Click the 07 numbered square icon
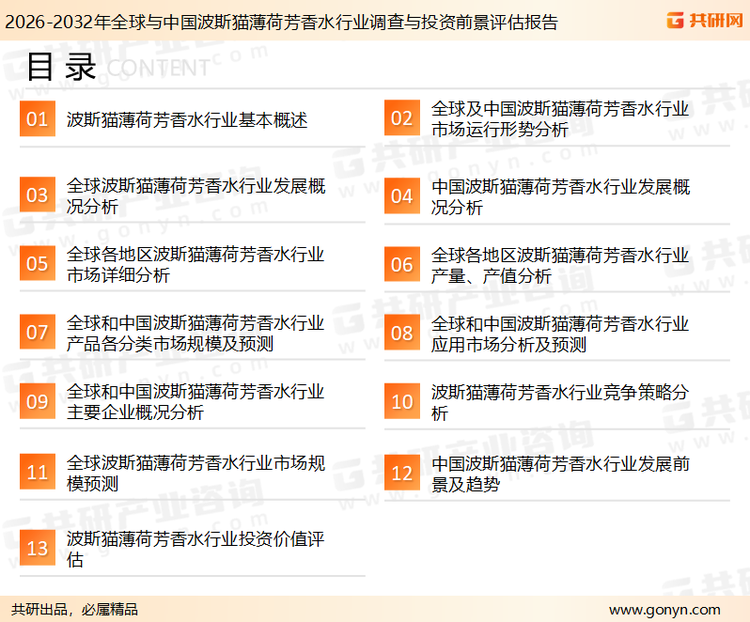Viewport: 750px width, 622px height. (x=37, y=333)
